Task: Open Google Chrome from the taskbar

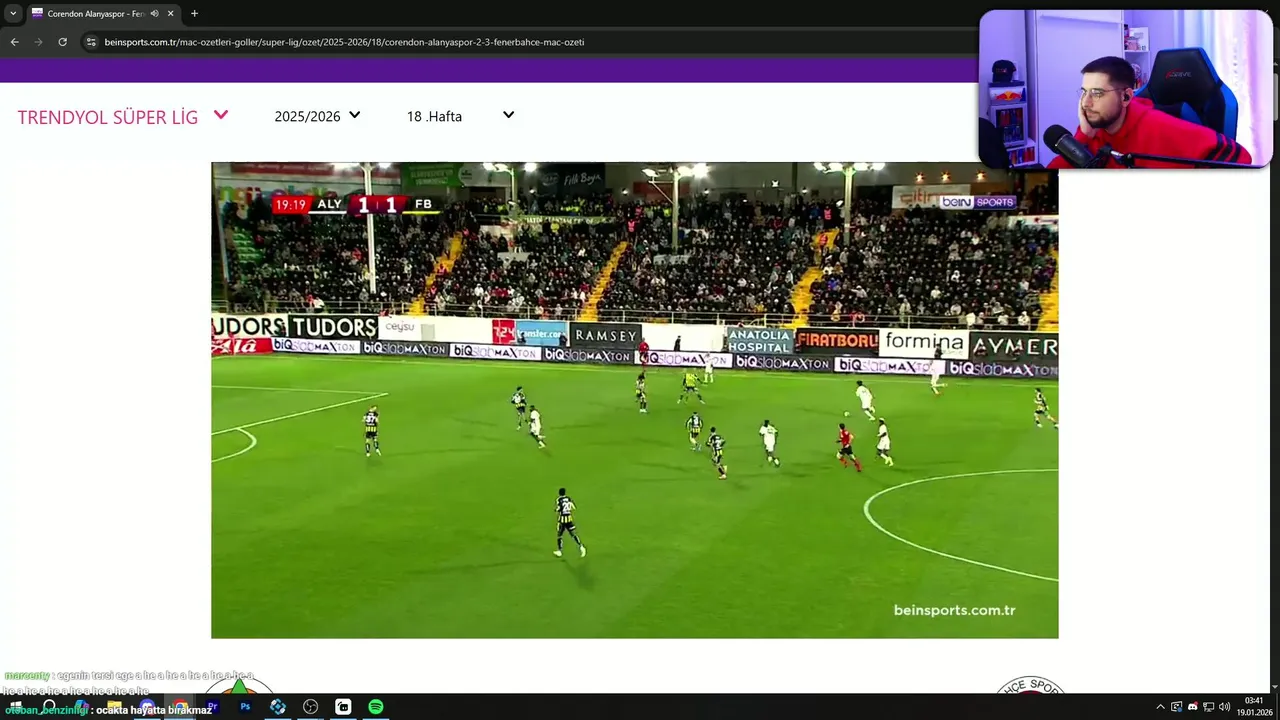Action: [x=180, y=706]
